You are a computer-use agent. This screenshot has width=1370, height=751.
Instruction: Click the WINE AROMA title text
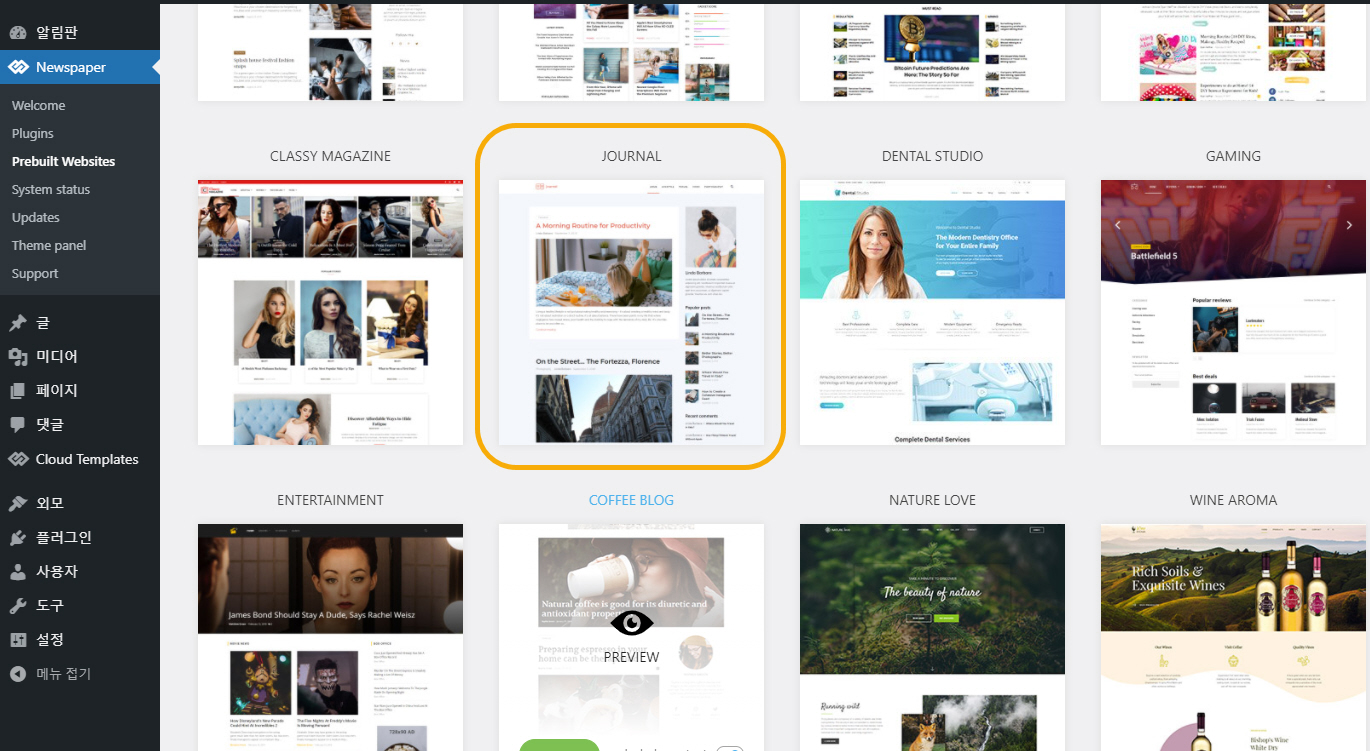pyautogui.click(x=1233, y=500)
